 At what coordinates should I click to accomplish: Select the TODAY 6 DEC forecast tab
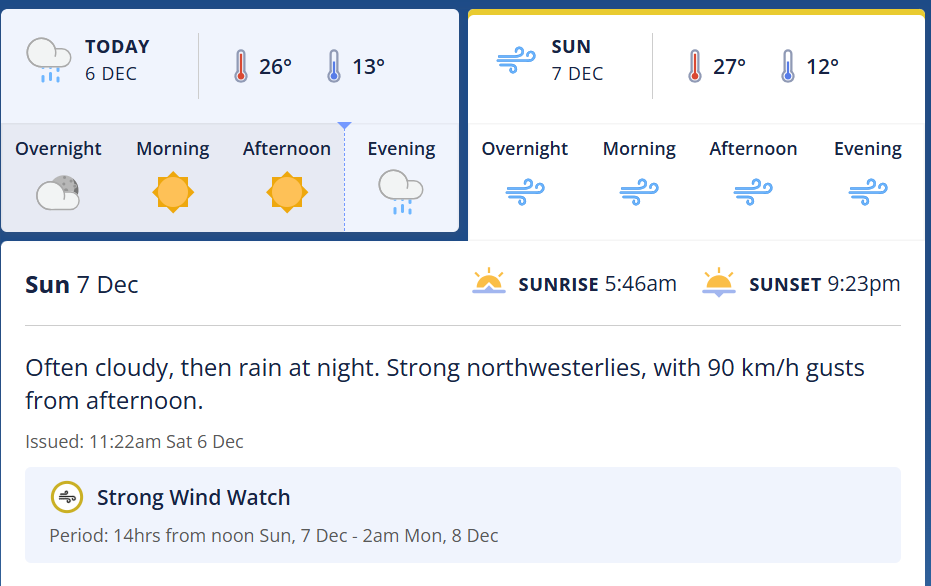coord(117,60)
